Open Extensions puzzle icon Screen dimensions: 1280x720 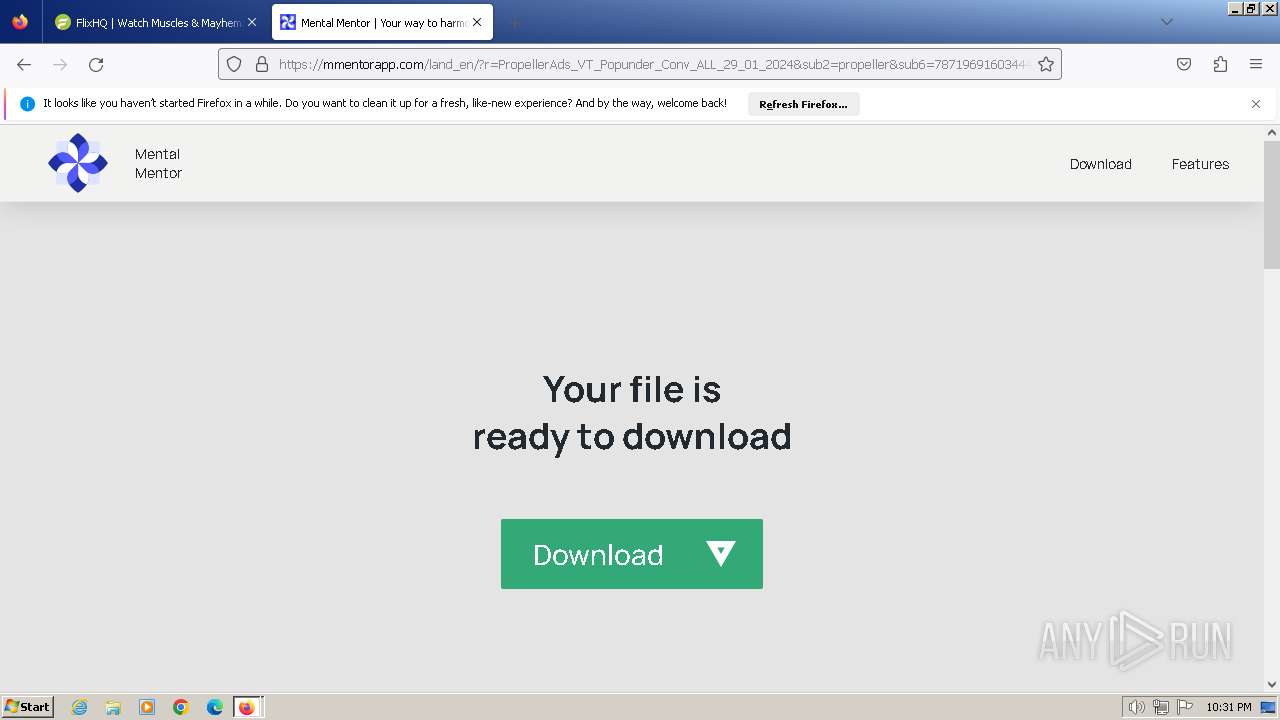(1220, 64)
